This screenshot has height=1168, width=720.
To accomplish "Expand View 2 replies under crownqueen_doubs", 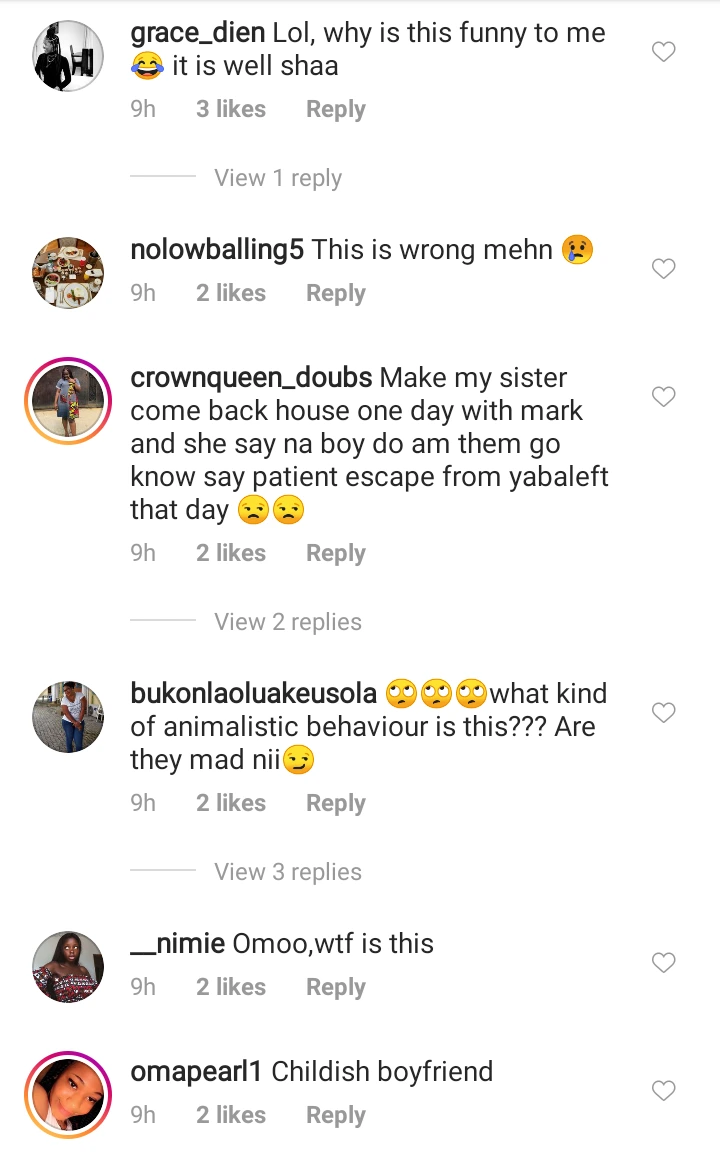I will click(x=287, y=622).
